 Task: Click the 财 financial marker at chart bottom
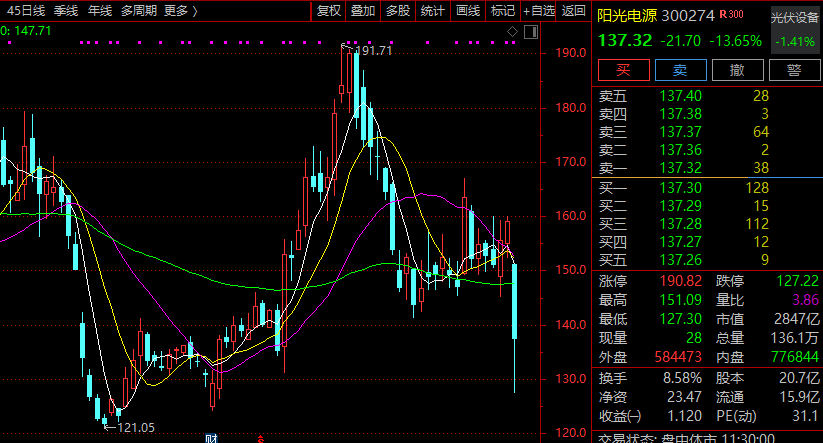pos(211,439)
